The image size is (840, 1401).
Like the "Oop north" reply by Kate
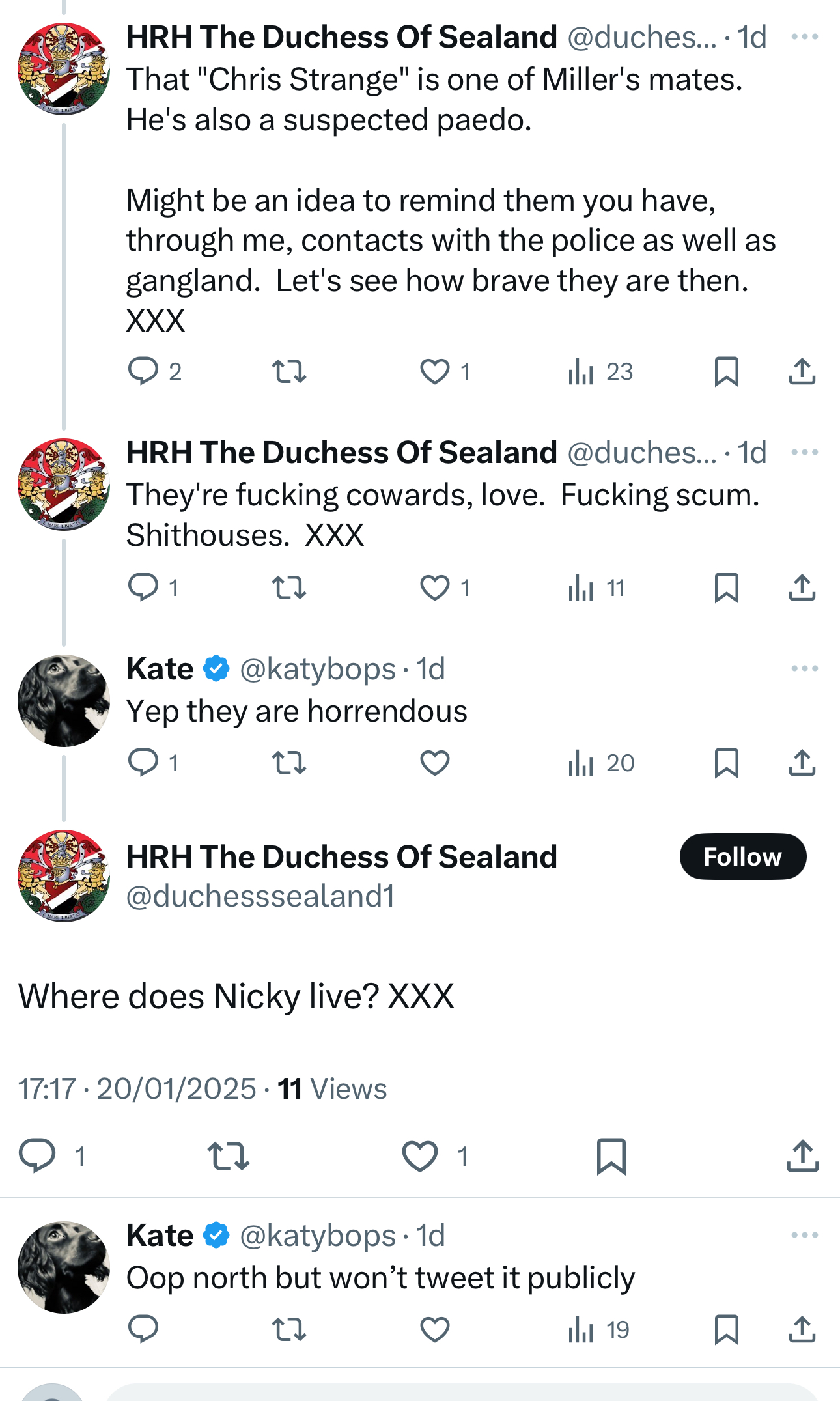[x=434, y=1329]
